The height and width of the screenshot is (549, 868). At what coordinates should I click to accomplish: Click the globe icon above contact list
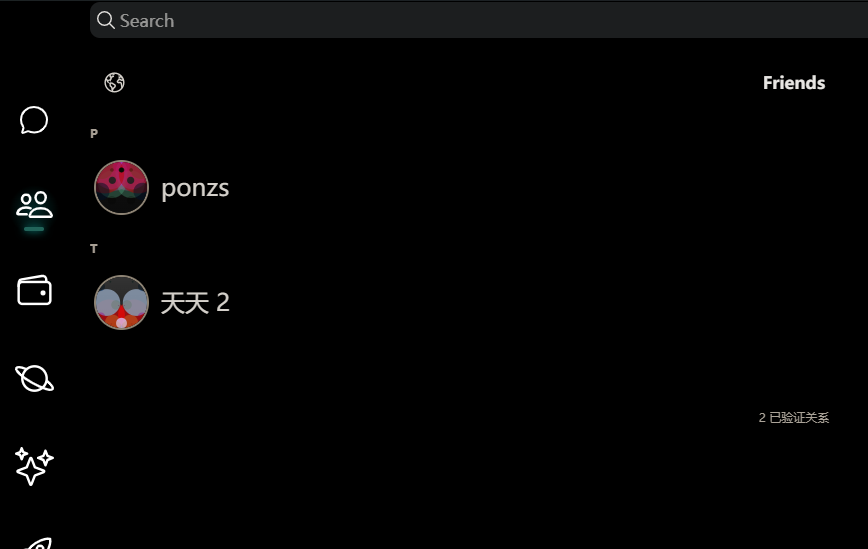pos(115,82)
